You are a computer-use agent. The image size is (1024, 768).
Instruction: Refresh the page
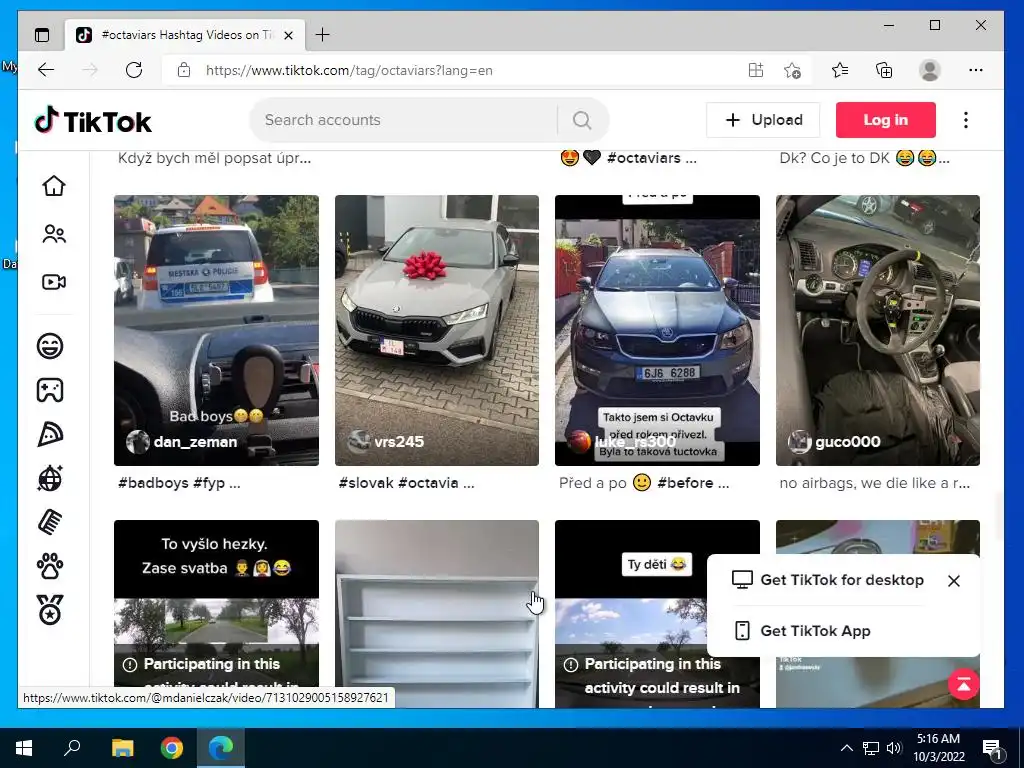click(134, 70)
